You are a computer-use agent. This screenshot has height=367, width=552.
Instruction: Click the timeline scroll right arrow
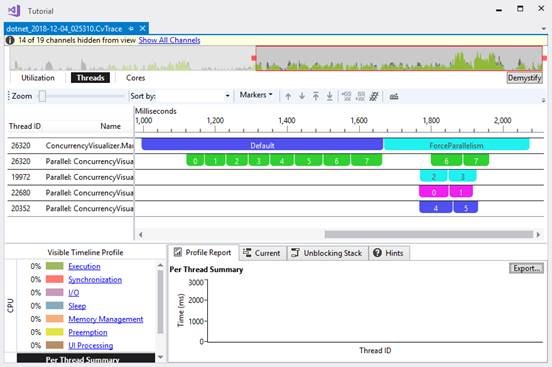coord(538,235)
